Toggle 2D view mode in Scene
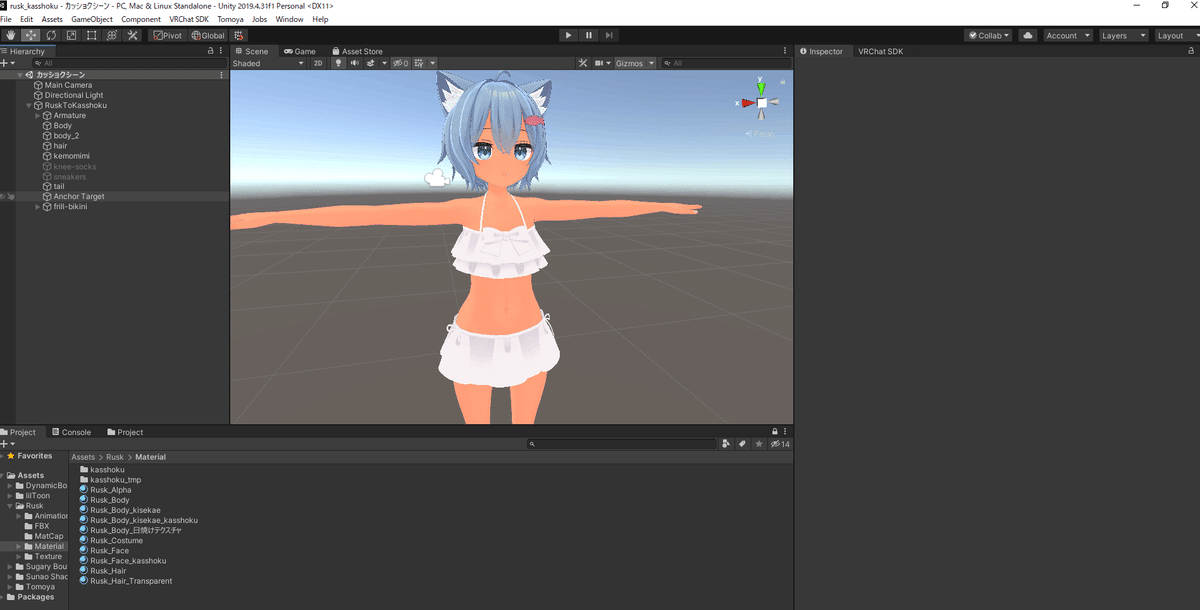 [x=318, y=63]
